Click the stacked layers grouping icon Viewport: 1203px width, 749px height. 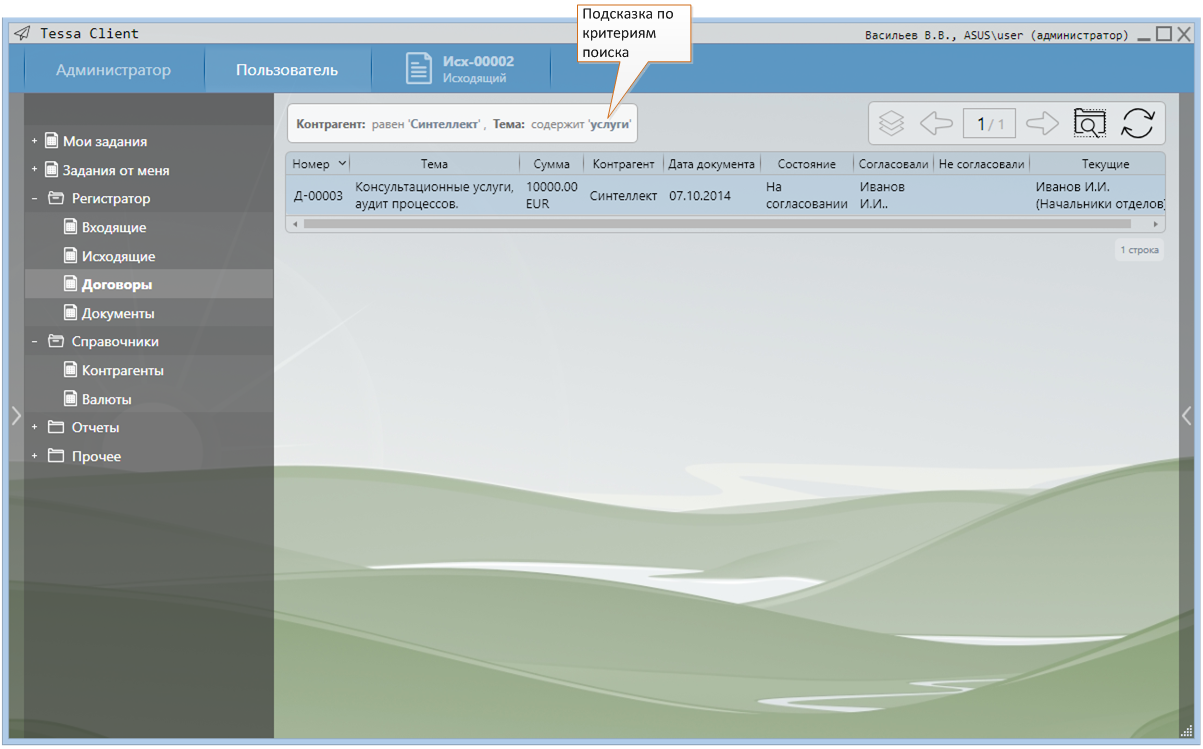[x=891, y=123]
